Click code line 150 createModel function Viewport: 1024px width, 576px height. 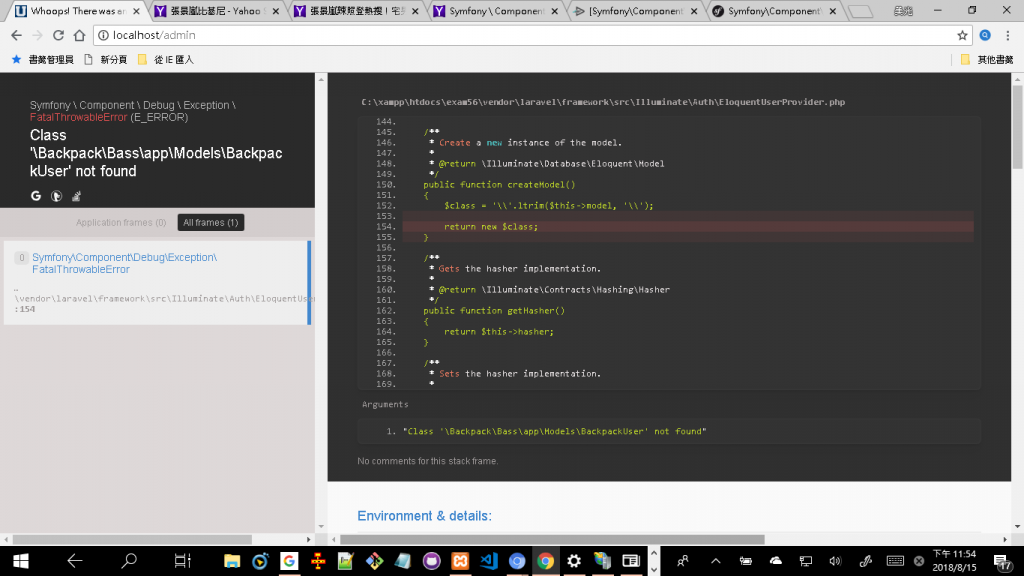coord(499,185)
